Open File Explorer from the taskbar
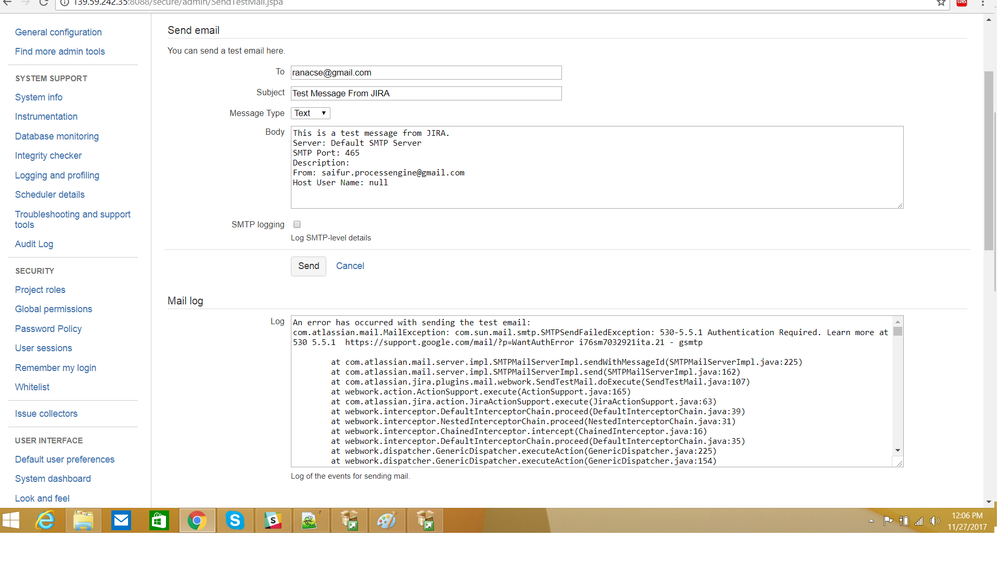 point(83,521)
